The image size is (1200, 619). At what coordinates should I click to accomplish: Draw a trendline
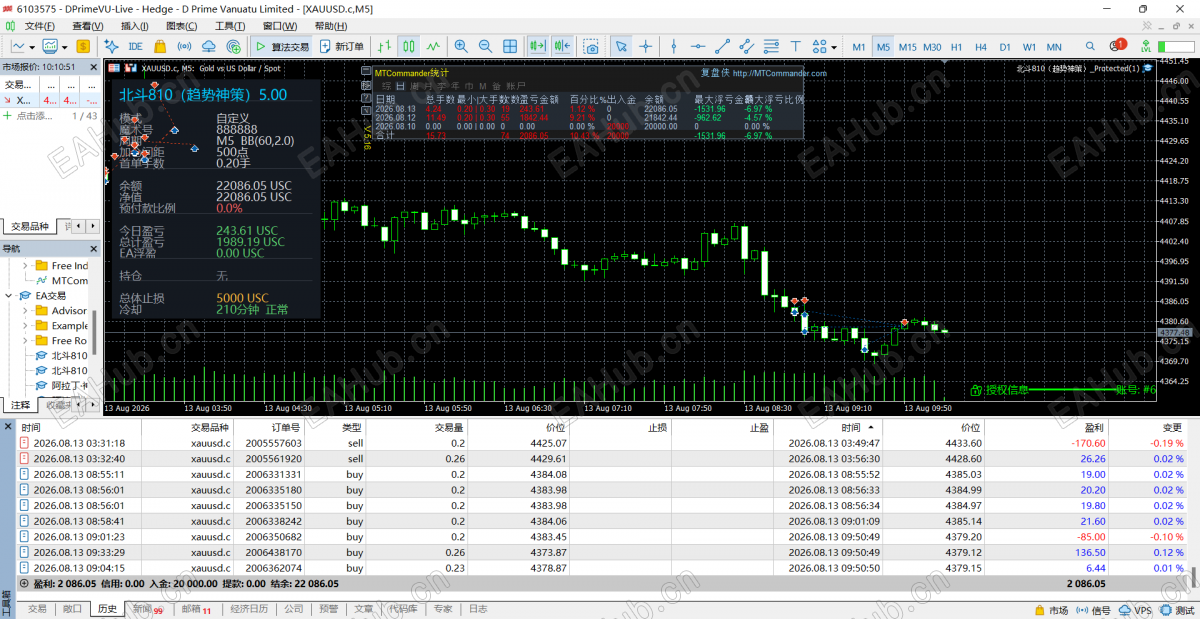click(x=722, y=46)
